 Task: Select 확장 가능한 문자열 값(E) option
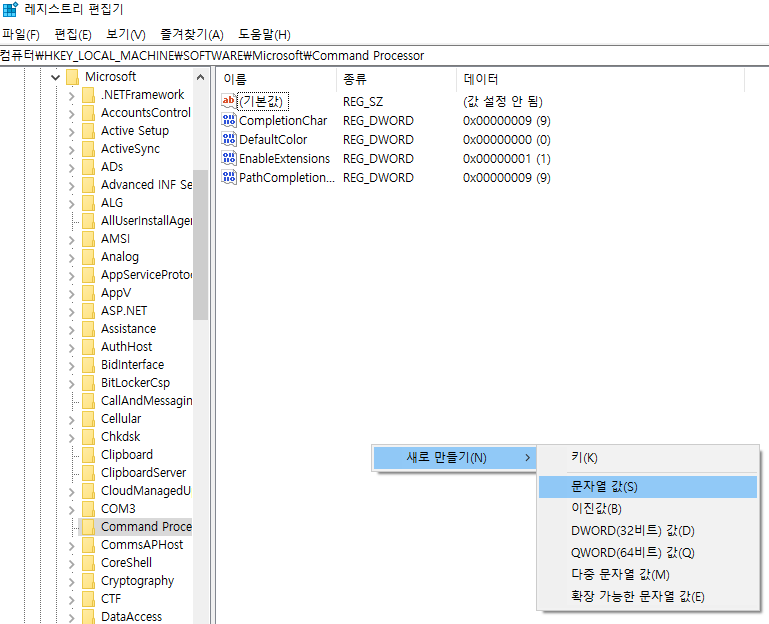point(647,597)
